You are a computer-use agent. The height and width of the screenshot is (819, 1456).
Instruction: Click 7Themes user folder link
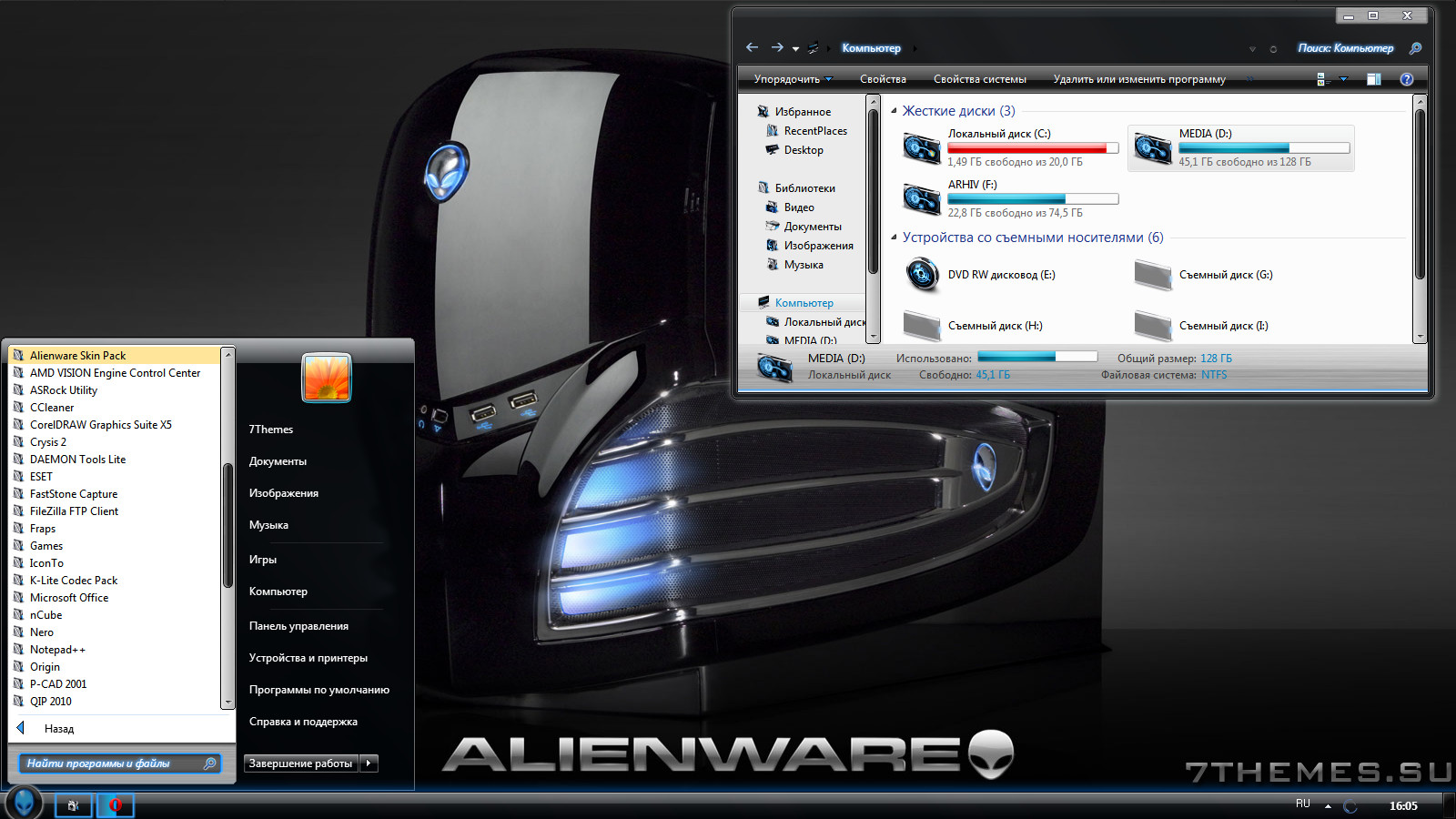tap(271, 430)
